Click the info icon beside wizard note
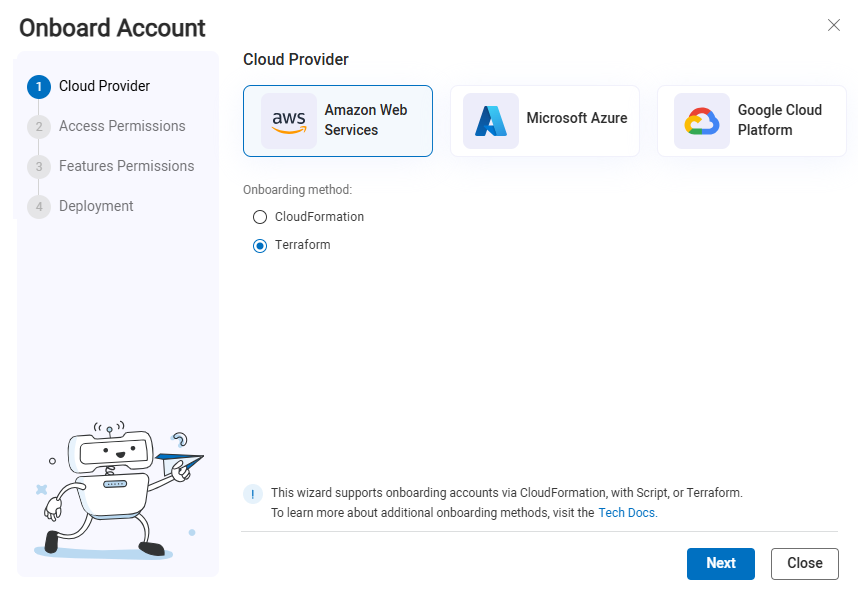The width and height of the screenshot is (858, 593). point(254,494)
